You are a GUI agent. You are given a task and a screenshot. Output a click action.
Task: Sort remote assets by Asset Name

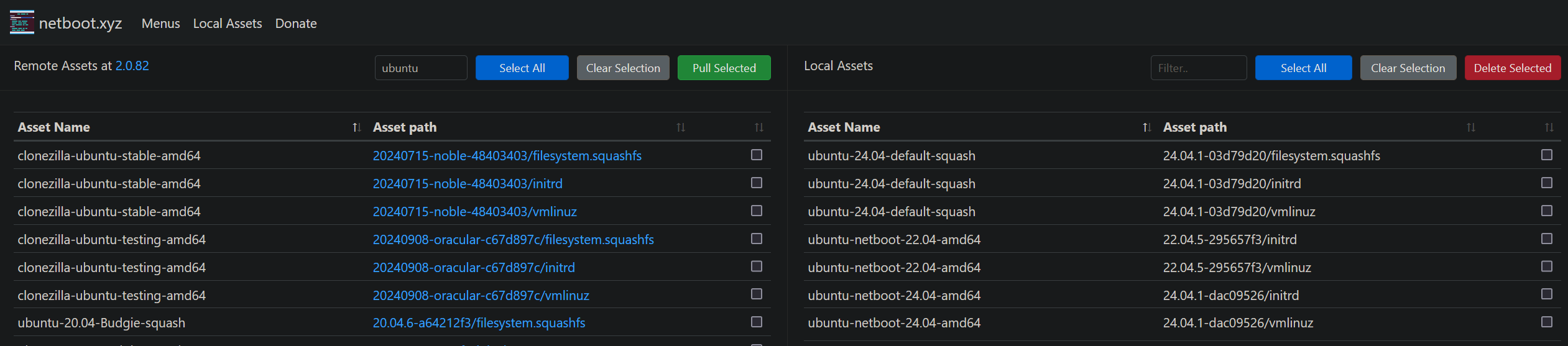[356, 127]
